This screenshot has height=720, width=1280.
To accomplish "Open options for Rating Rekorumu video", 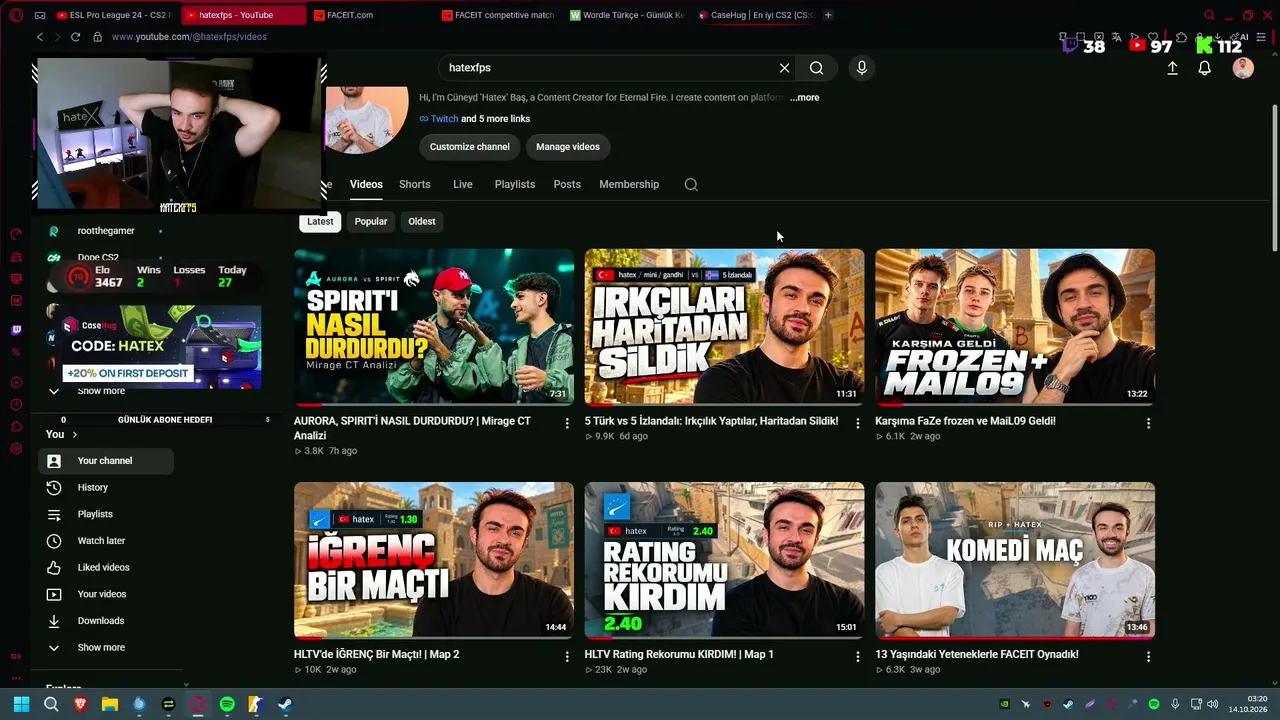I will (857, 656).
